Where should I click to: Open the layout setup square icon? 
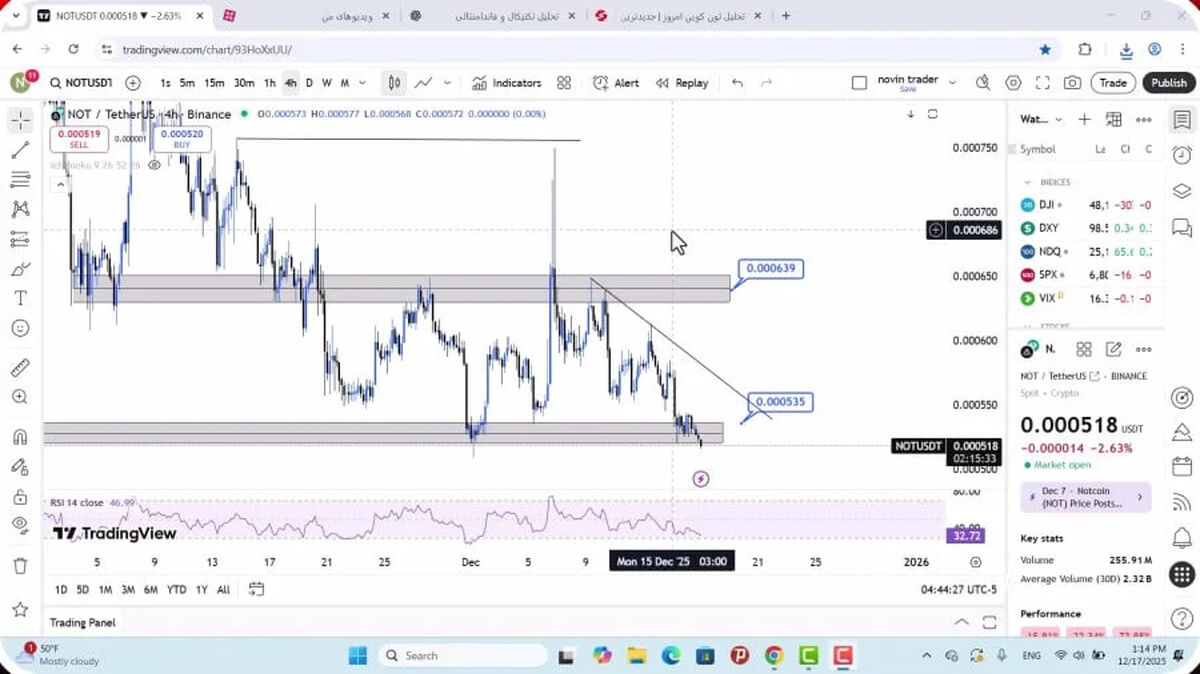tap(859, 83)
